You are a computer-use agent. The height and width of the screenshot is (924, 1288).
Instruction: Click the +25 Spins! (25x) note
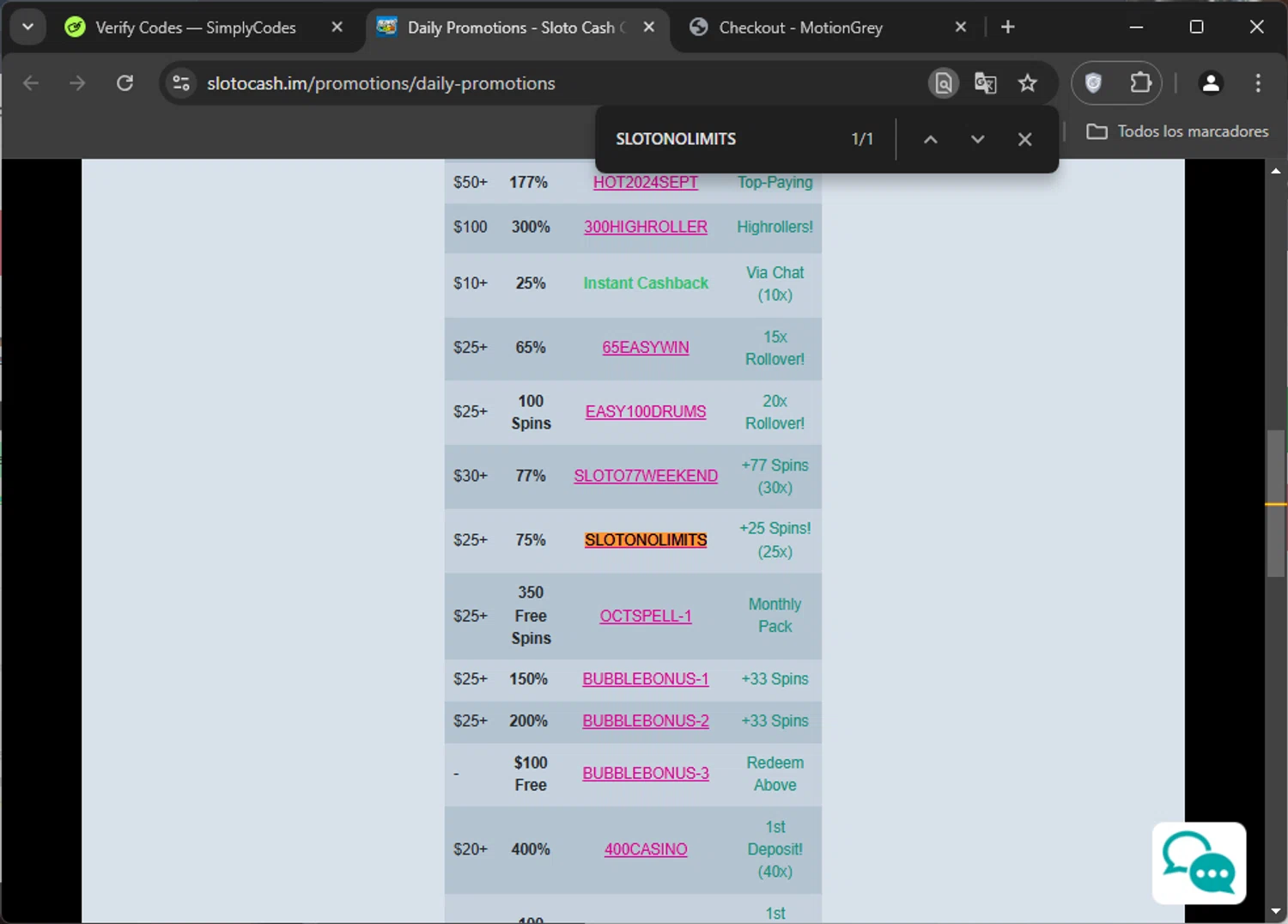(x=775, y=540)
